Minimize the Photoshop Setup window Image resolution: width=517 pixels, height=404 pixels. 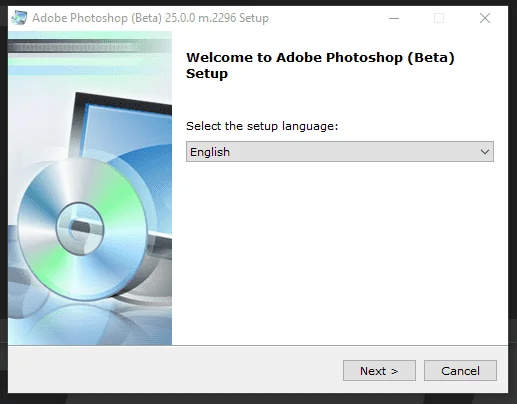(394, 18)
